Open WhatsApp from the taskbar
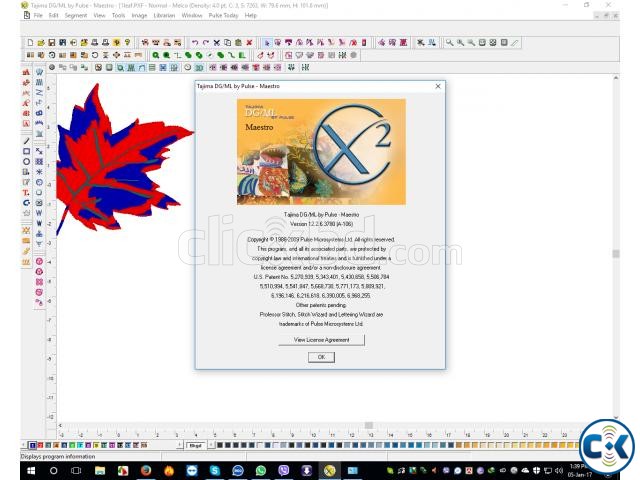 pos(260,471)
